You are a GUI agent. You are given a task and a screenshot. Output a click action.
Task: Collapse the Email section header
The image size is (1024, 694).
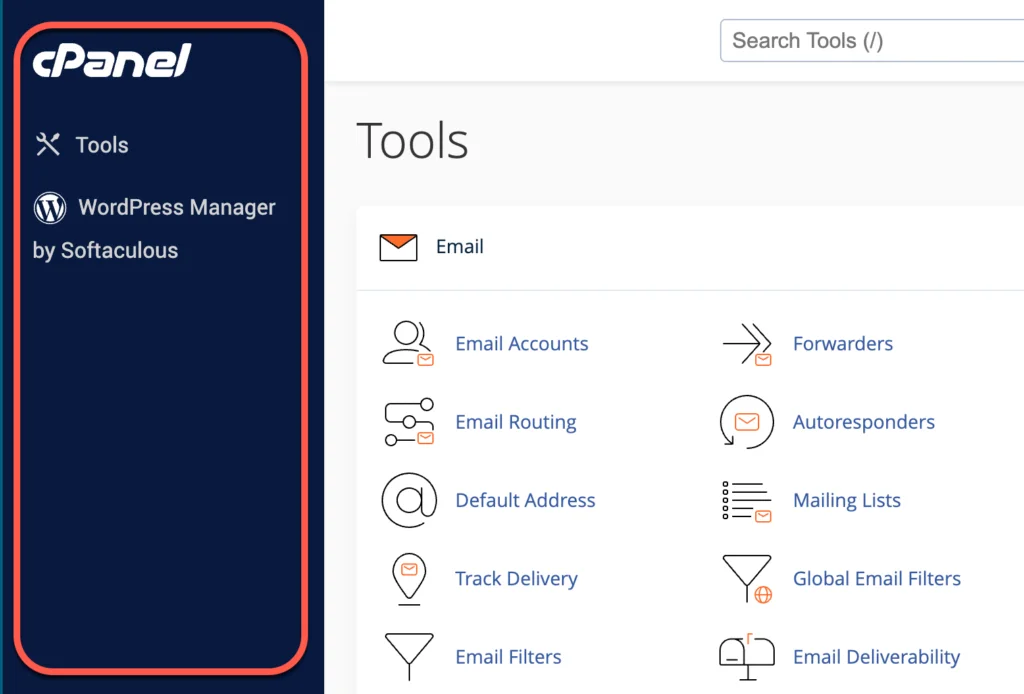pos(690,247)
